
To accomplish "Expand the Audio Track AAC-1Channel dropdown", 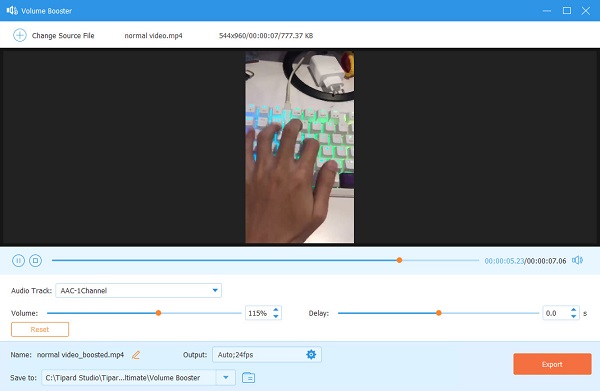I will pyautogui.click(x=215, y=290).
